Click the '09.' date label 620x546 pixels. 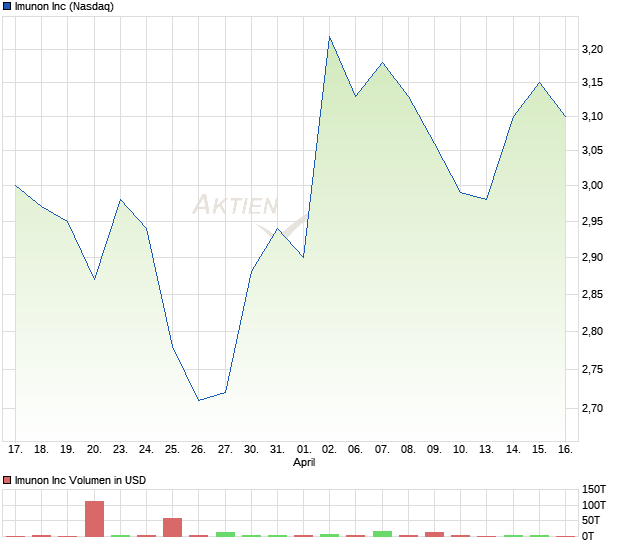(x=434, y=450)
